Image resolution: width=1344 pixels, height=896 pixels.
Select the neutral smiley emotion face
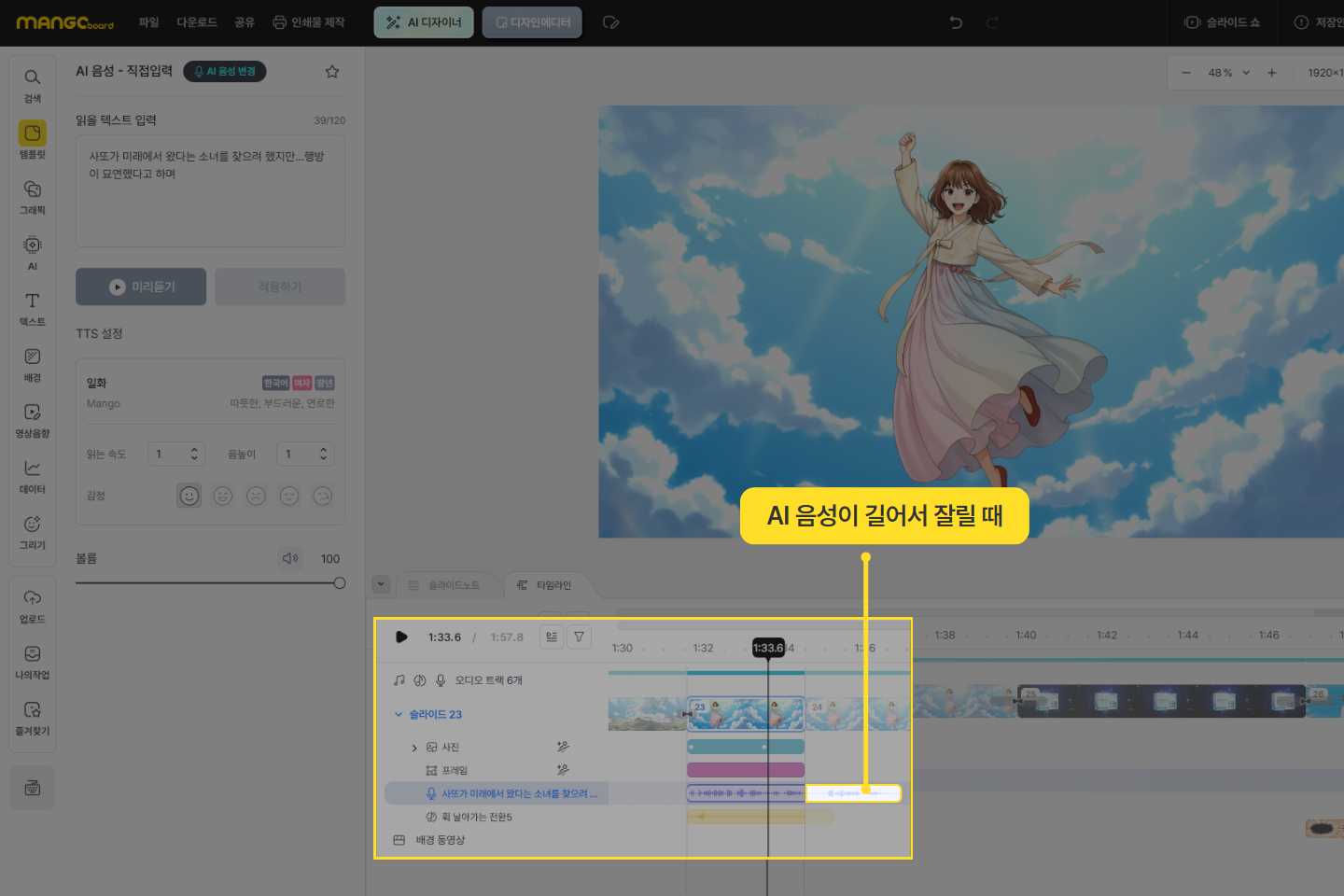[189, 496]
